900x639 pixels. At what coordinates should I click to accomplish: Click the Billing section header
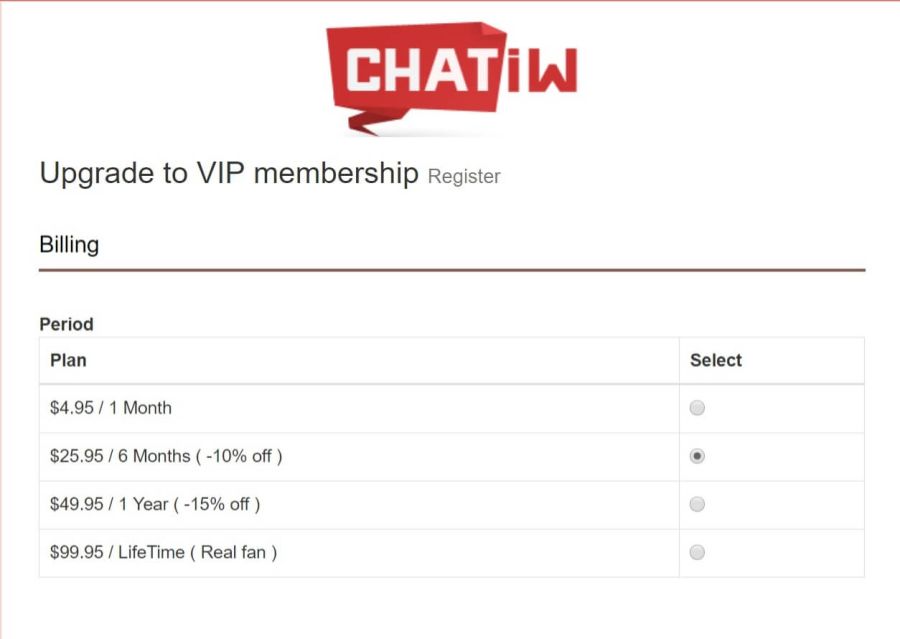point(69,244)
